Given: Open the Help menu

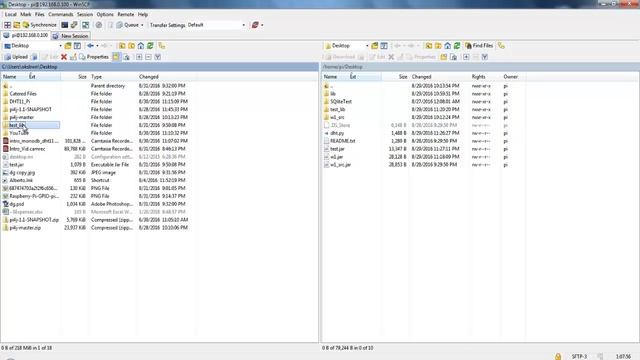Looking at the screenshot, I should coord(142,14).
